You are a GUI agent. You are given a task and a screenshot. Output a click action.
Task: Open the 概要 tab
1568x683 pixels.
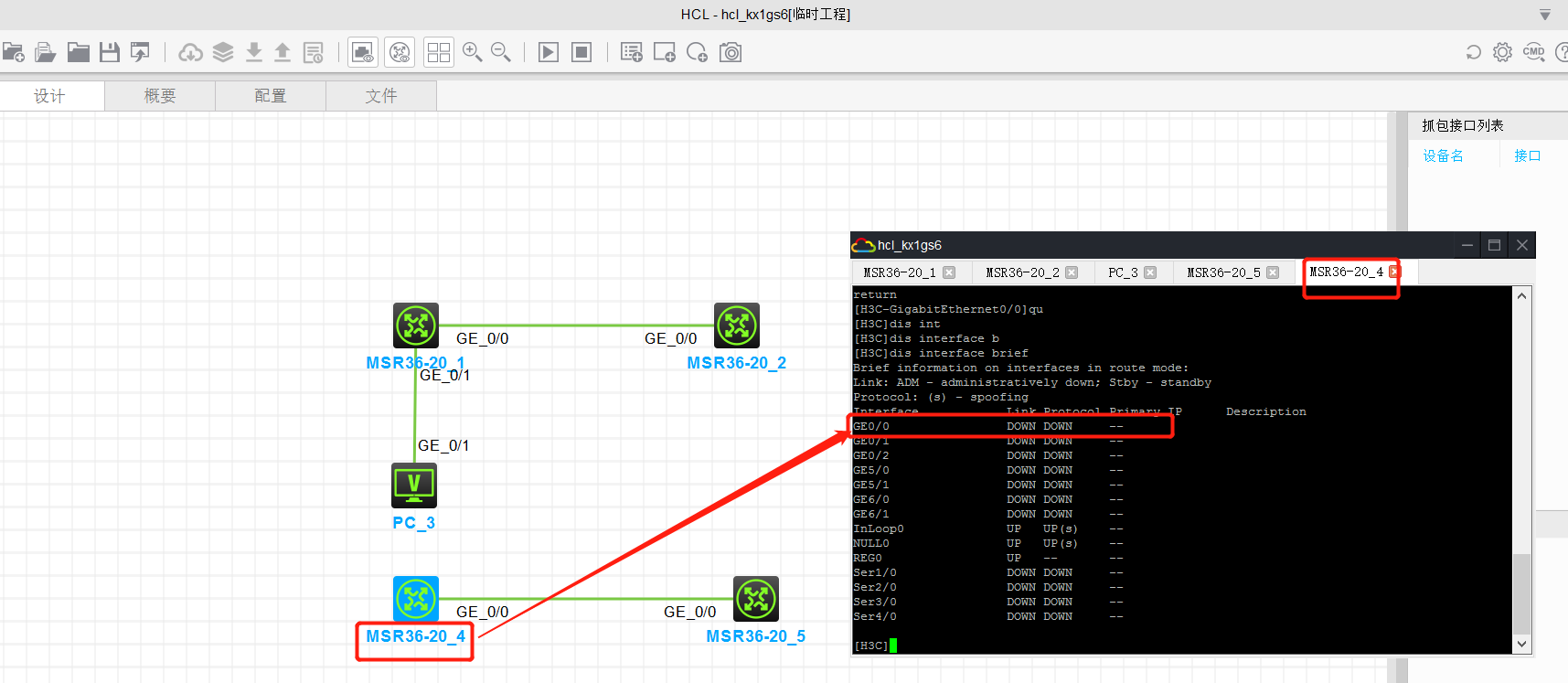click(160, 96)
